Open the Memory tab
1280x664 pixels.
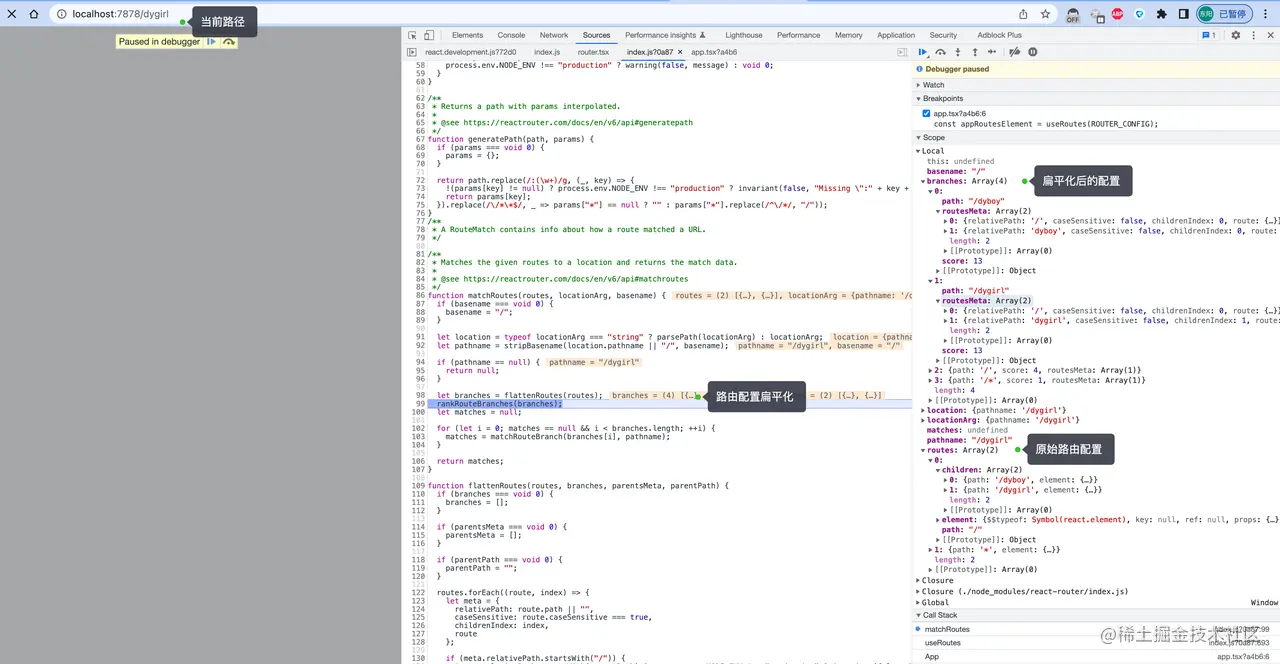coord(849,35)
